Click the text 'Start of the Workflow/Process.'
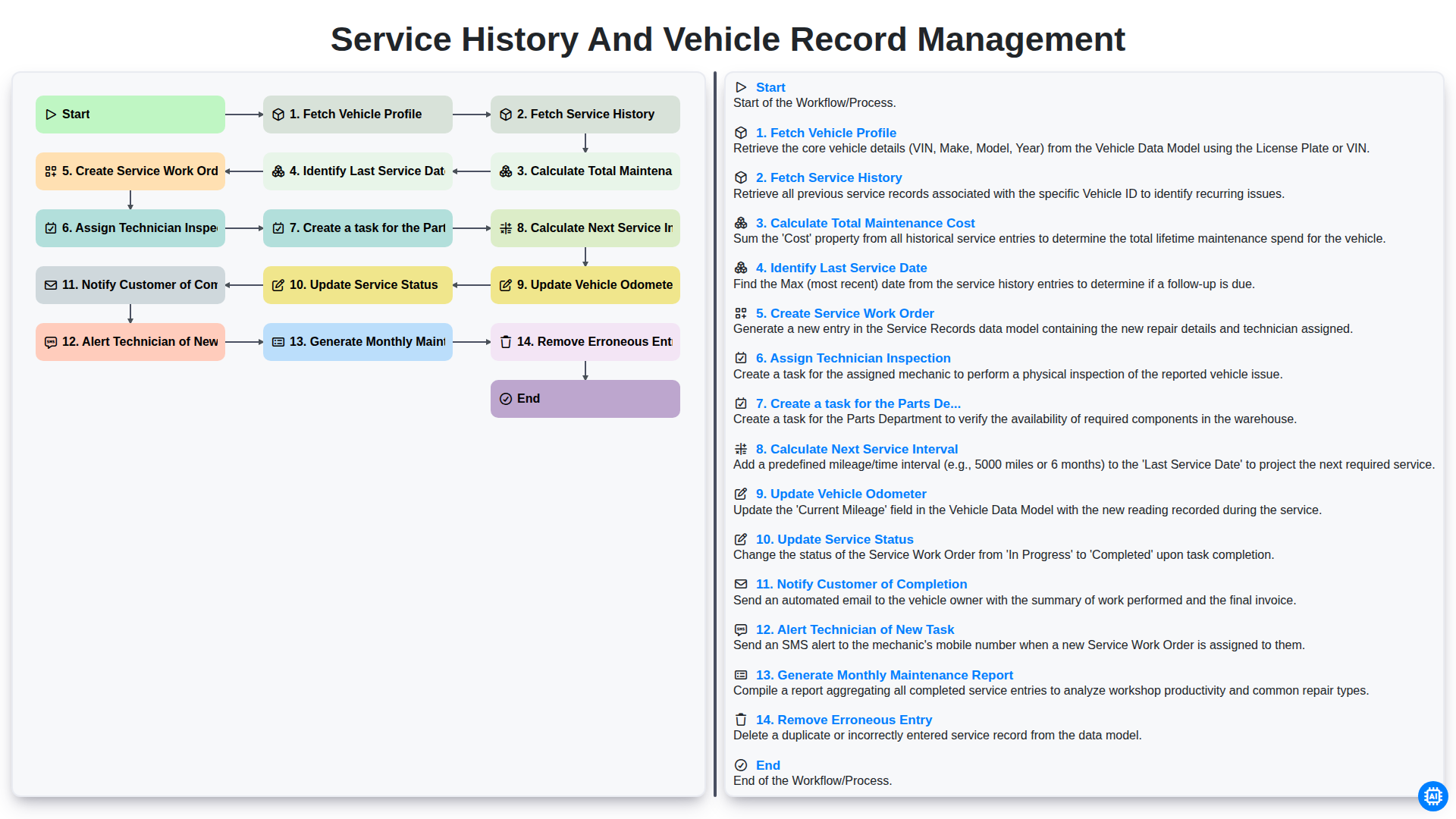Screen dimensions: 1456x819 (x=814, y=103)
